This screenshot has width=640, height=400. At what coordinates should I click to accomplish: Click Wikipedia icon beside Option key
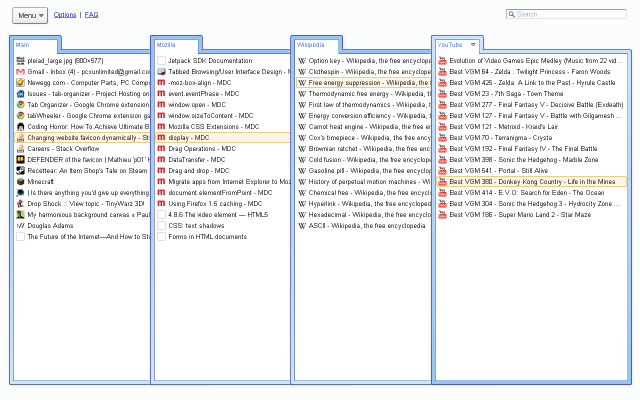302,61
